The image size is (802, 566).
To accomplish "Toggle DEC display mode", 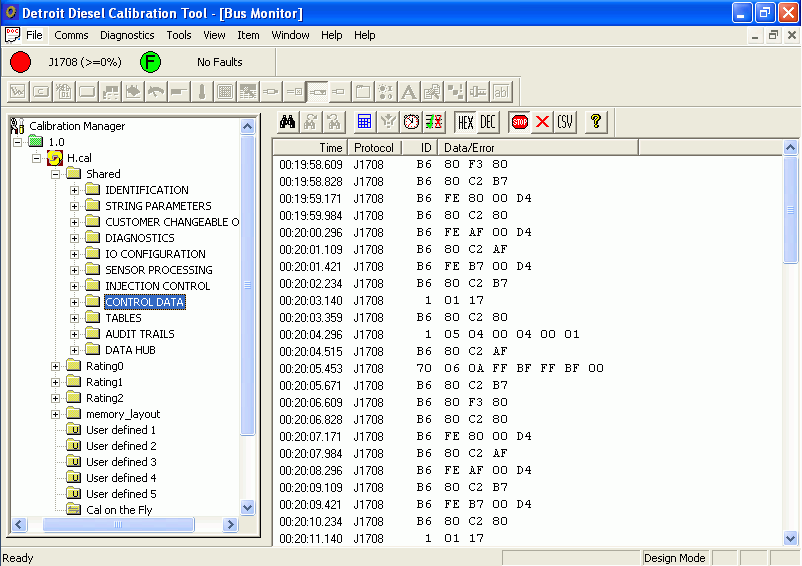I will pos(488,122).
